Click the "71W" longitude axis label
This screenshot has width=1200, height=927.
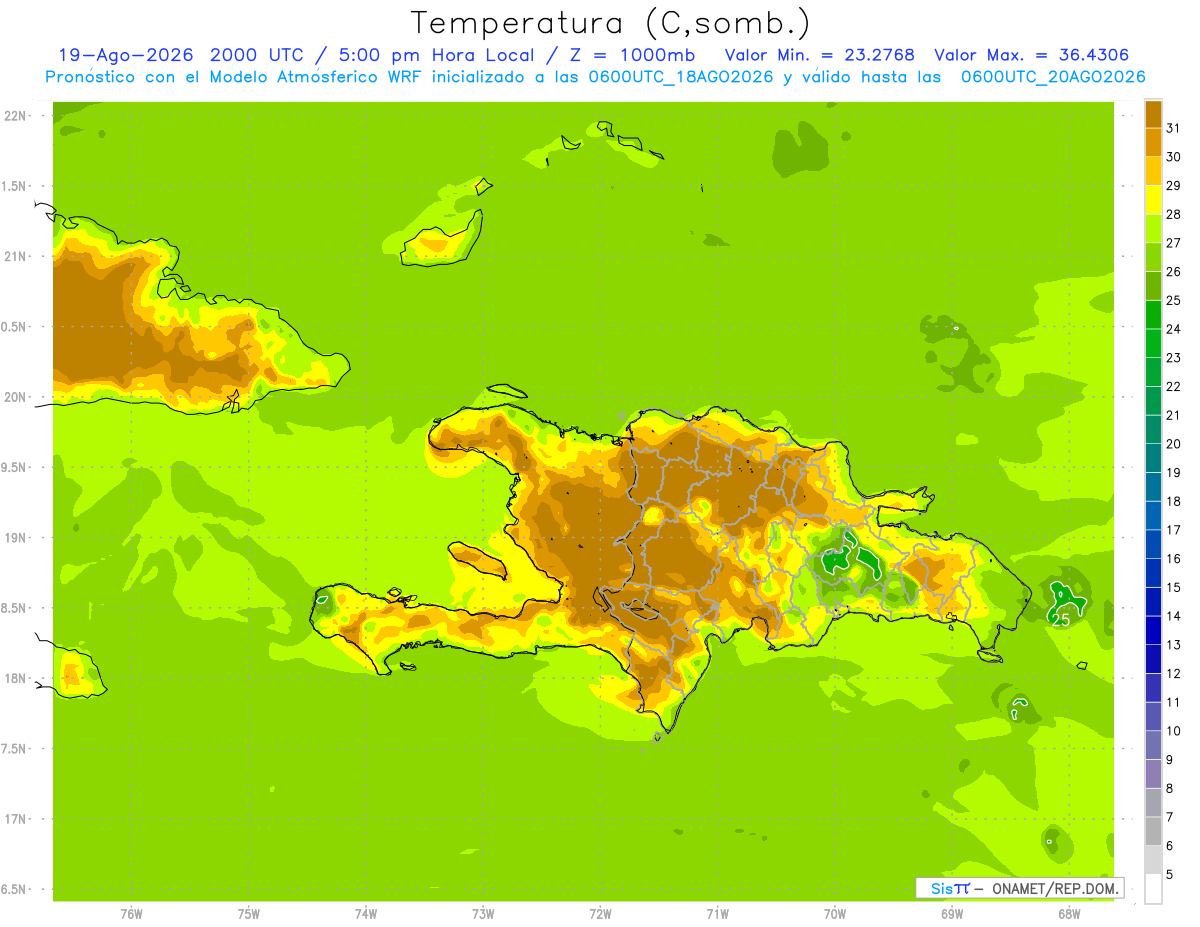(717, 914)
